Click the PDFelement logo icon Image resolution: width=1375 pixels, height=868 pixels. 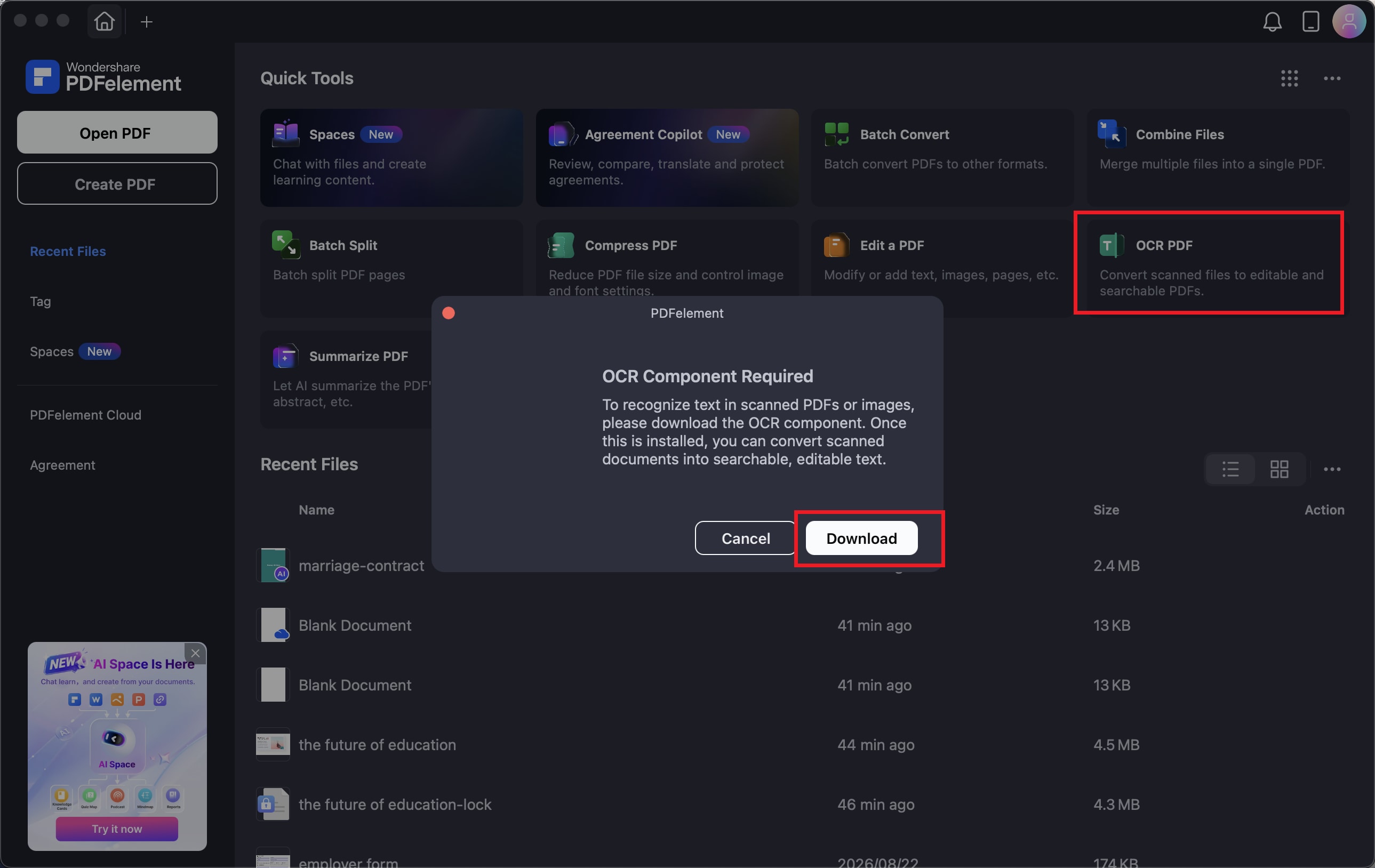(42, 76)
